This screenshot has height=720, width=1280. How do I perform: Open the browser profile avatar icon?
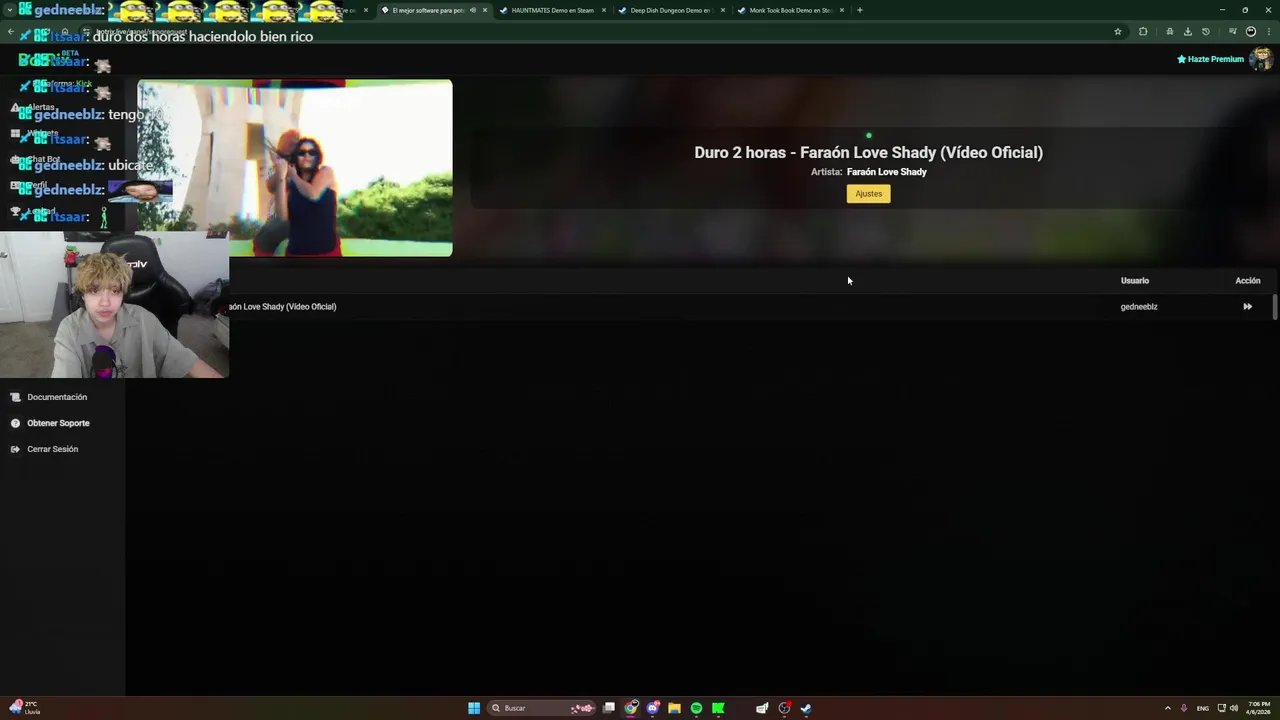[x=1250, y=31]
